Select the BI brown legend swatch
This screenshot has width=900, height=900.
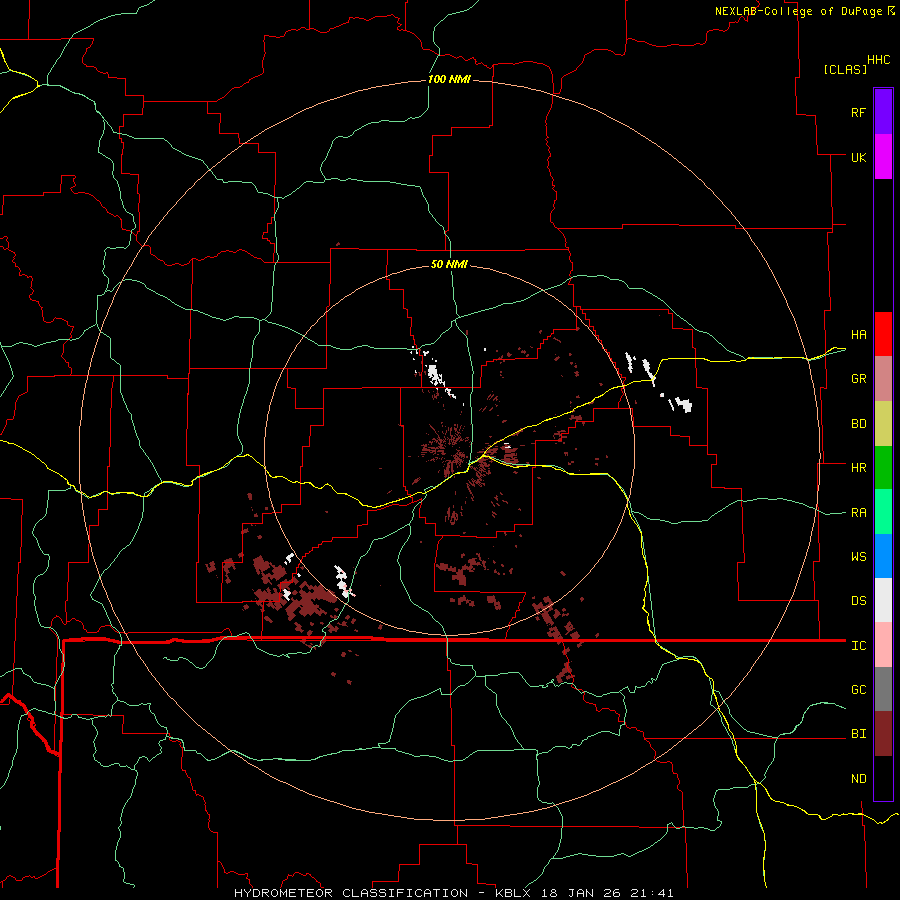pos(883,734)
